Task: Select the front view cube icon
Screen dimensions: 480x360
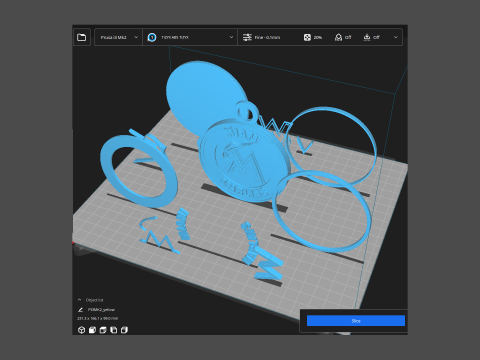Action: click(x=92, y=330)
